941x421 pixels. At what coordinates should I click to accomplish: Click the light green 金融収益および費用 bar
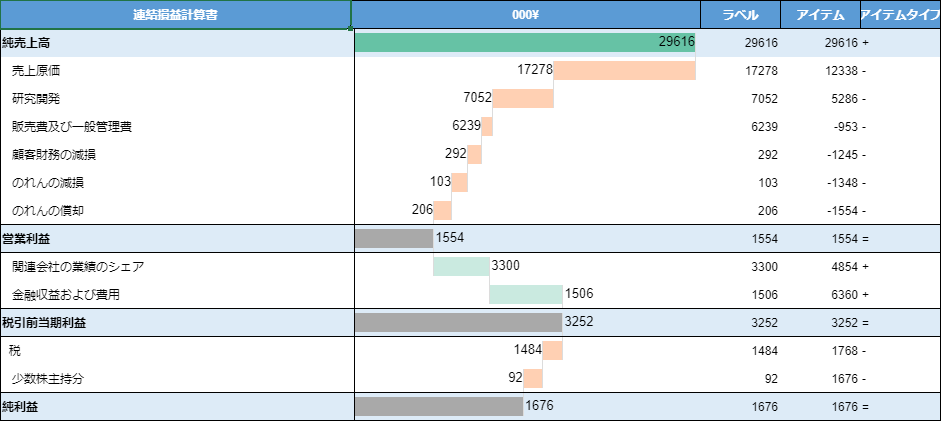[525, 294]
